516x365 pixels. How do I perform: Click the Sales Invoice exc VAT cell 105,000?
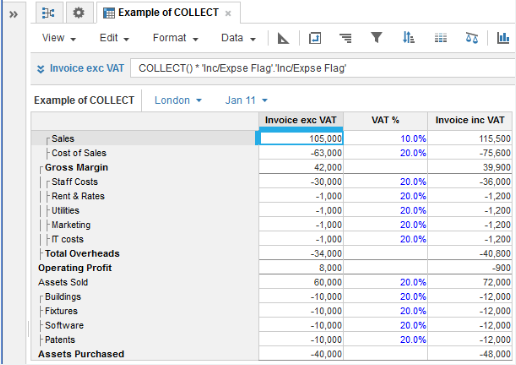pyautogui.click(x=301, y=139)
